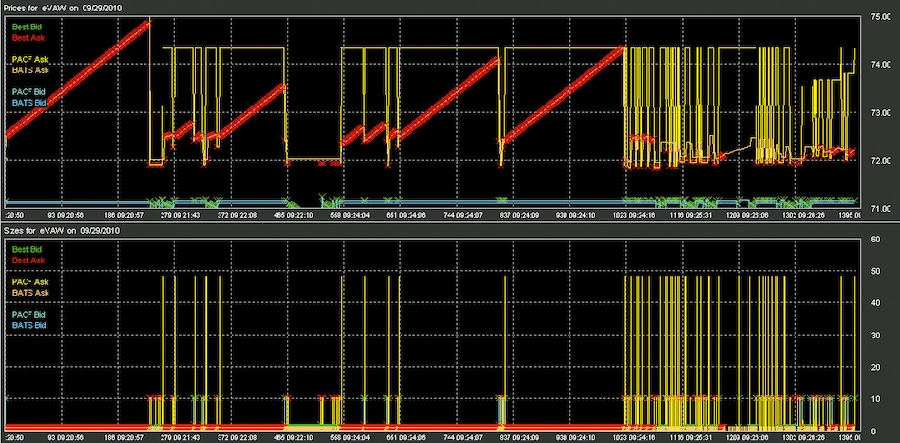Select the 30 label on sizes axis

click(875, 336)
